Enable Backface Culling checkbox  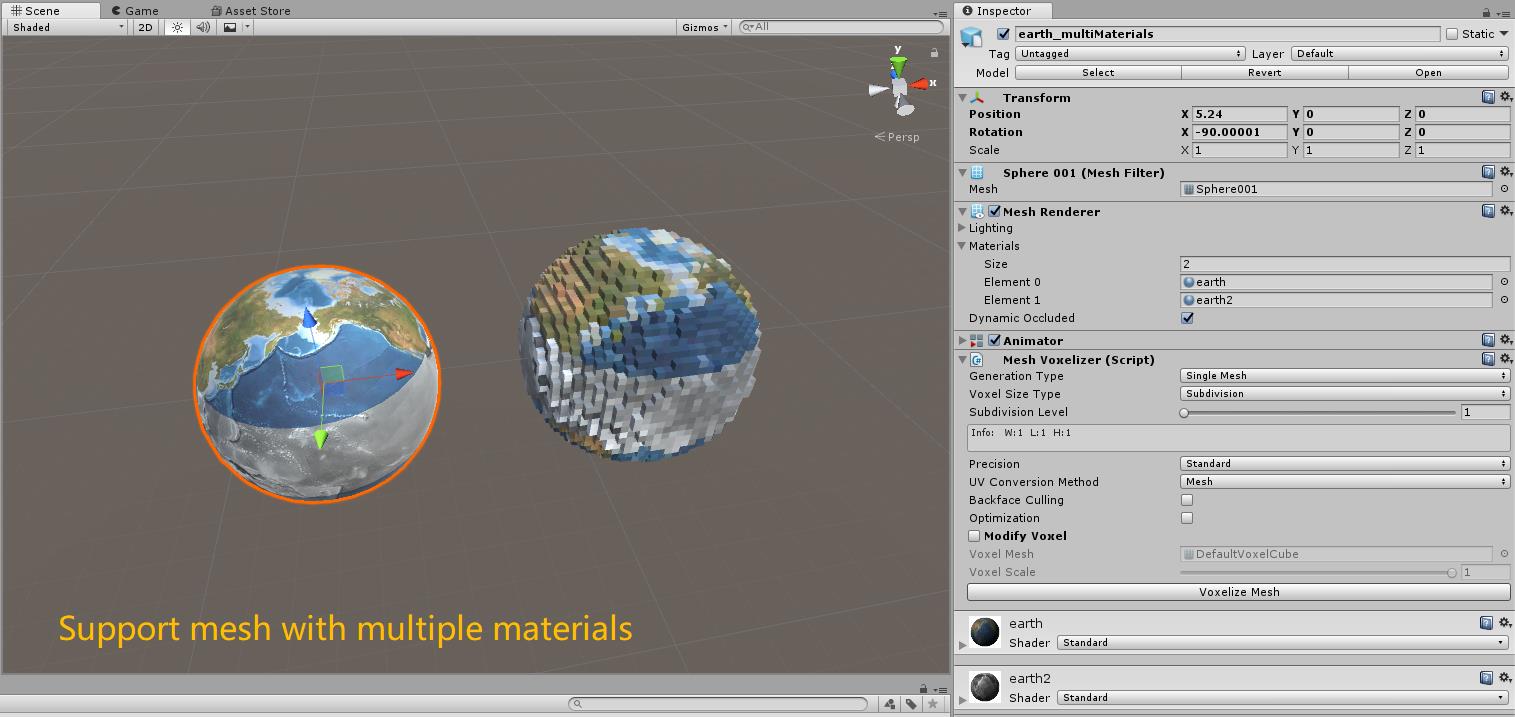1187,500
